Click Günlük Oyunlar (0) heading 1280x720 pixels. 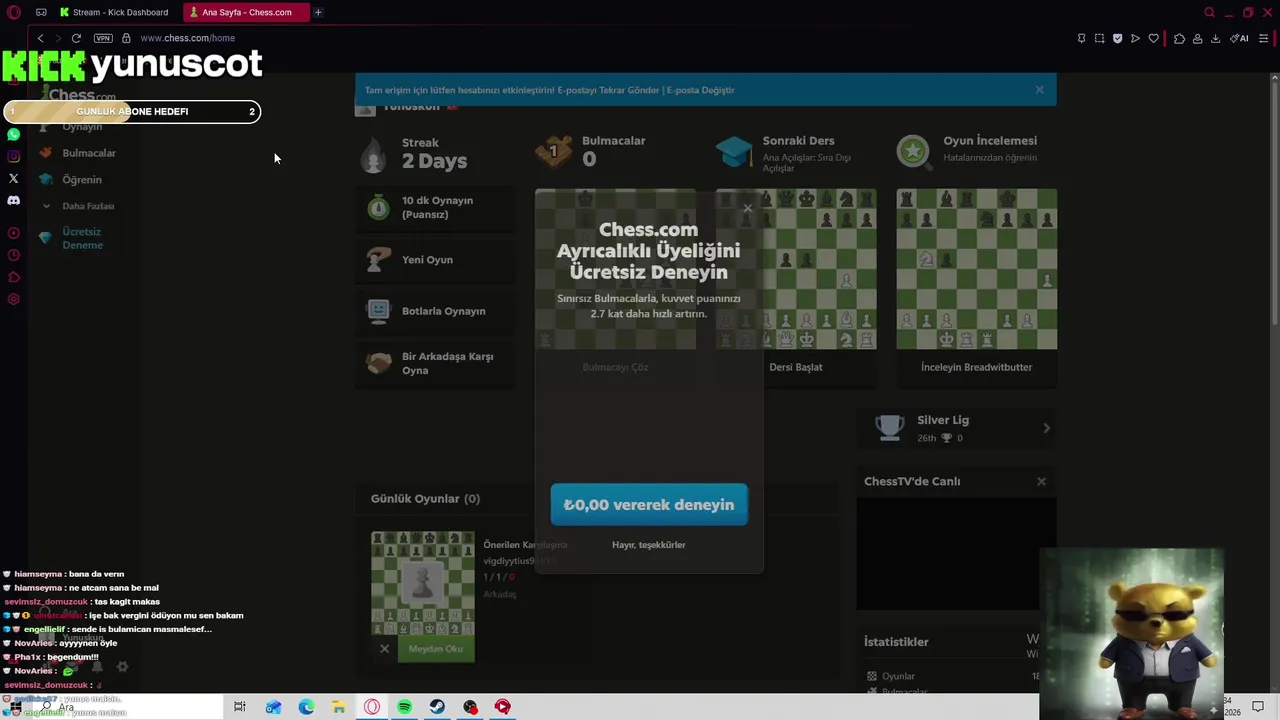pos(425,498)
